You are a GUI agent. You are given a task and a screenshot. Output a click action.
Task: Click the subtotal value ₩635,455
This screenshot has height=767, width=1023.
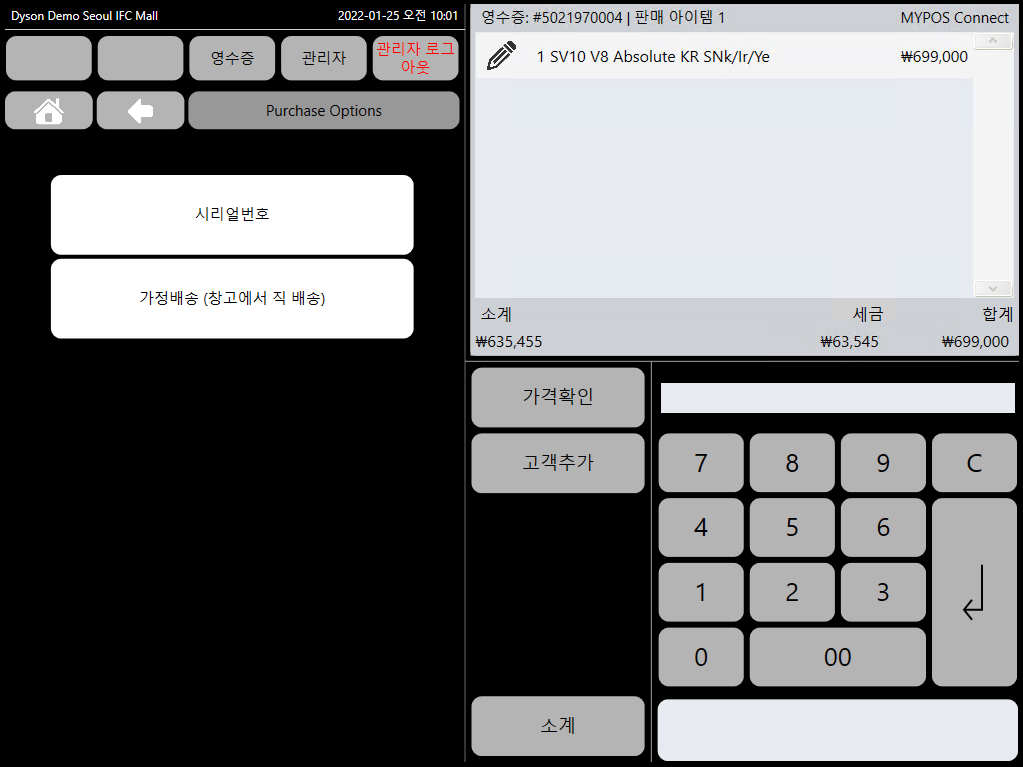pos(509,342)
